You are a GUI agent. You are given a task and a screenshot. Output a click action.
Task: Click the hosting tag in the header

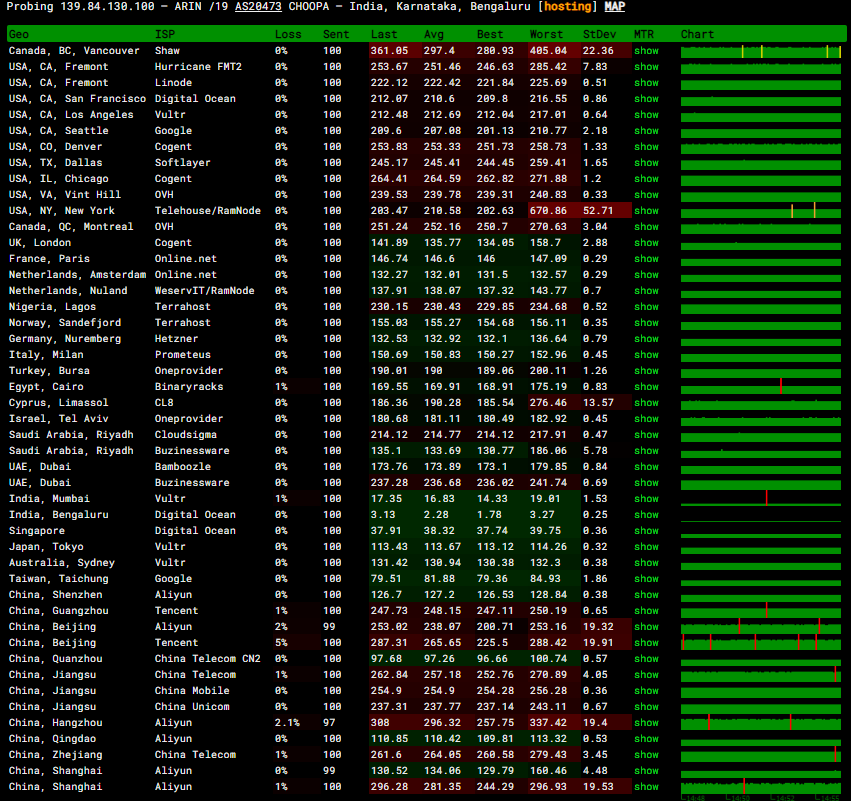(567, 7)
